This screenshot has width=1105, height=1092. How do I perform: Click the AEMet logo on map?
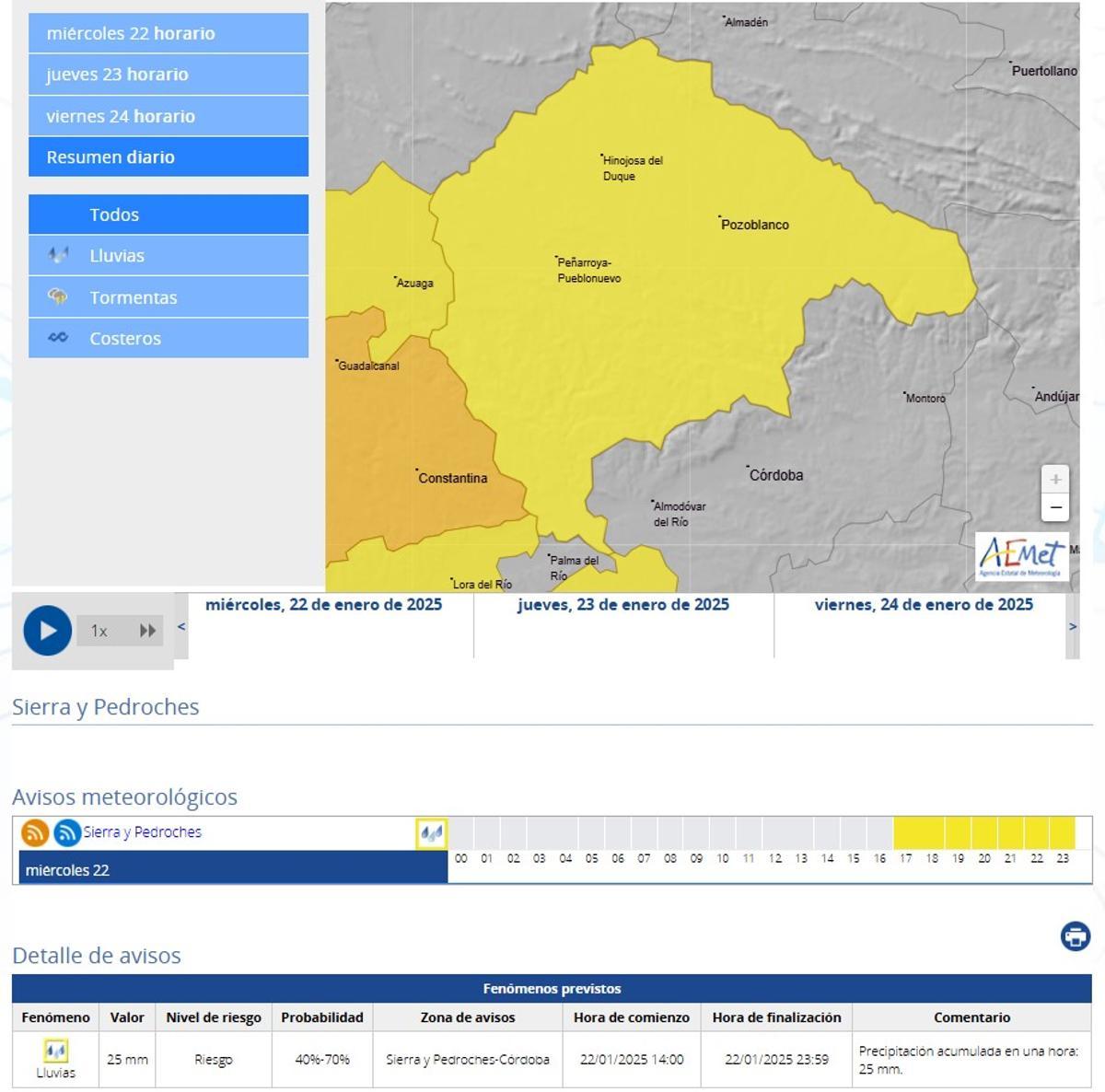pyautogui.click(x=1021, y=556)
